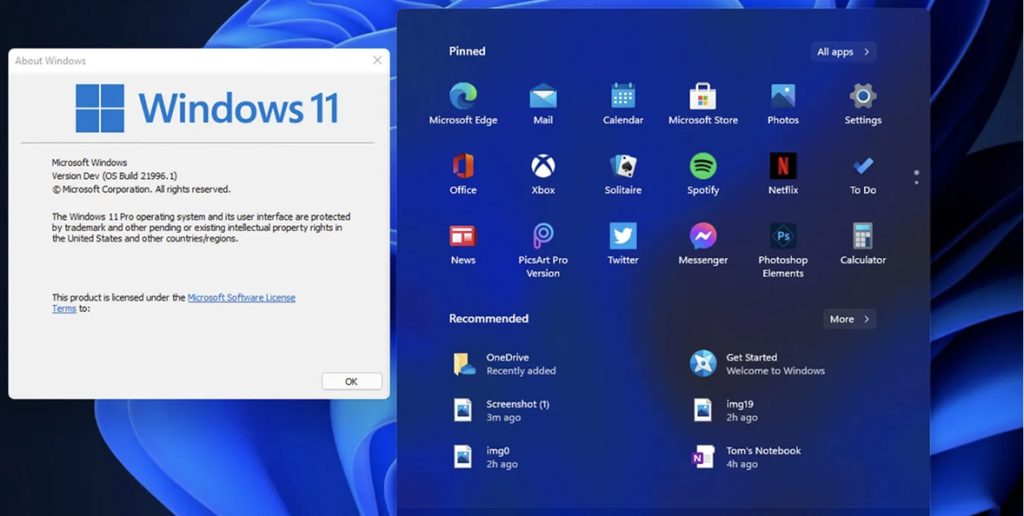1024x516 pixels.
Task: Open the img0 recommended file
Action: [x=485, y=457]
